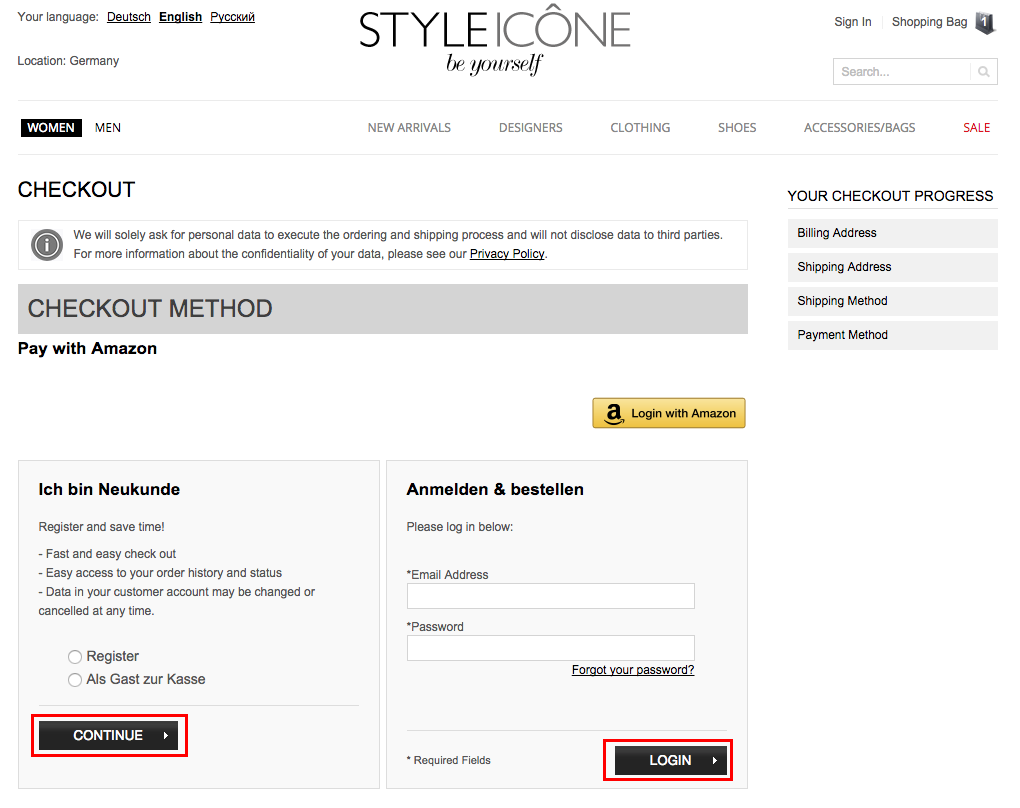The width and height of the screenshot is (1020, 808).
Task: Focus the Password field
Action: click(x=551, y=648)
